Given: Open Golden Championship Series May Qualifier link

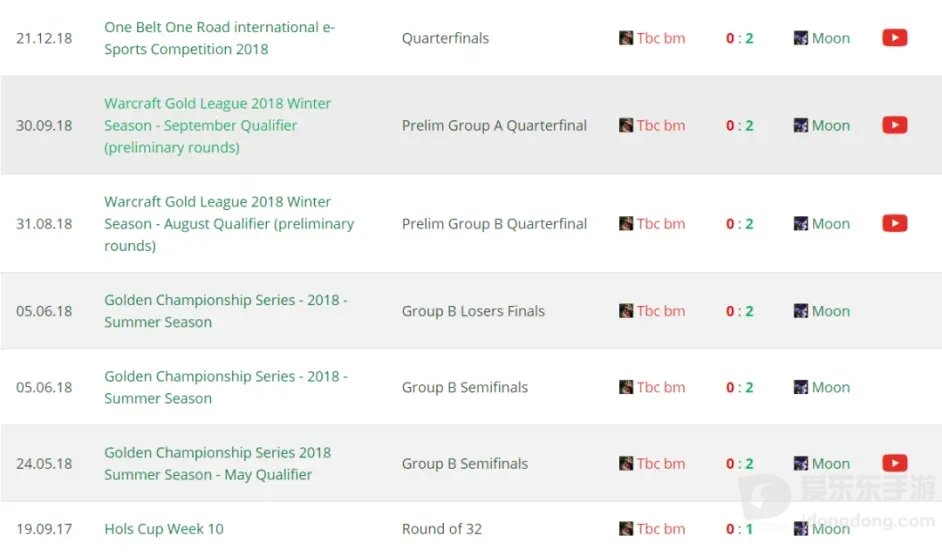Looking at the screenshot, I should (217, 463).
